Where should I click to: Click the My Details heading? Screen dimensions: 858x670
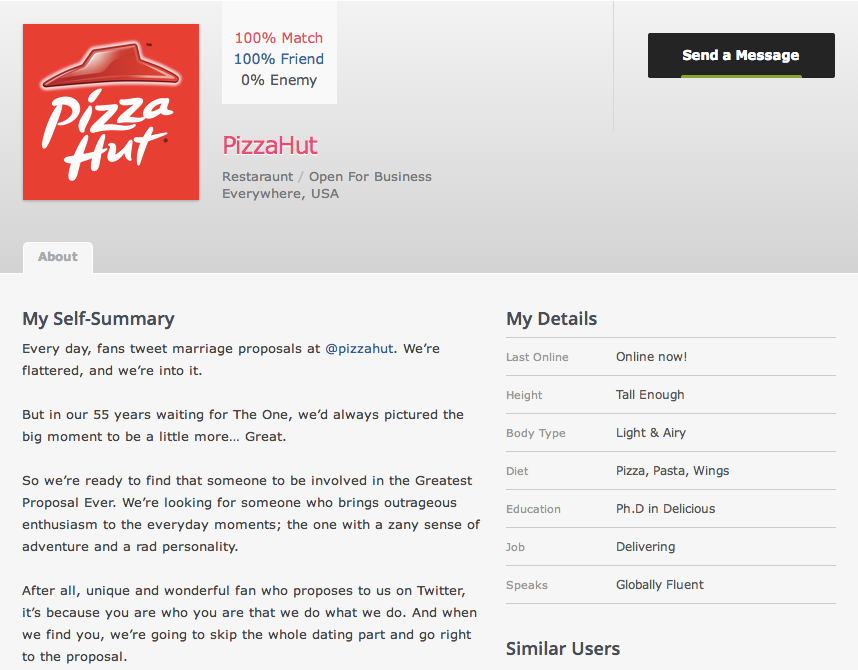click(x=552, y=319)
